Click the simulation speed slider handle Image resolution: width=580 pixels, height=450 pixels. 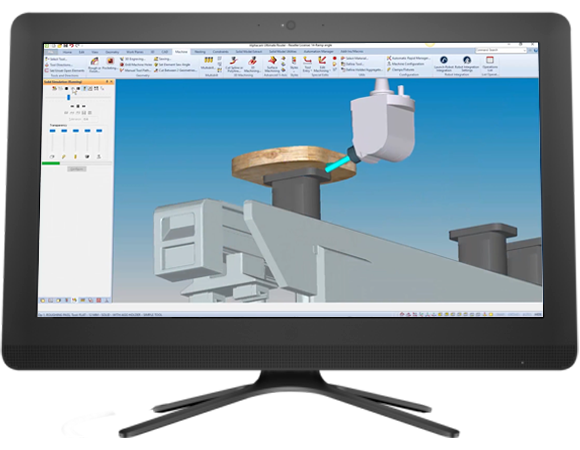[68, 97]
